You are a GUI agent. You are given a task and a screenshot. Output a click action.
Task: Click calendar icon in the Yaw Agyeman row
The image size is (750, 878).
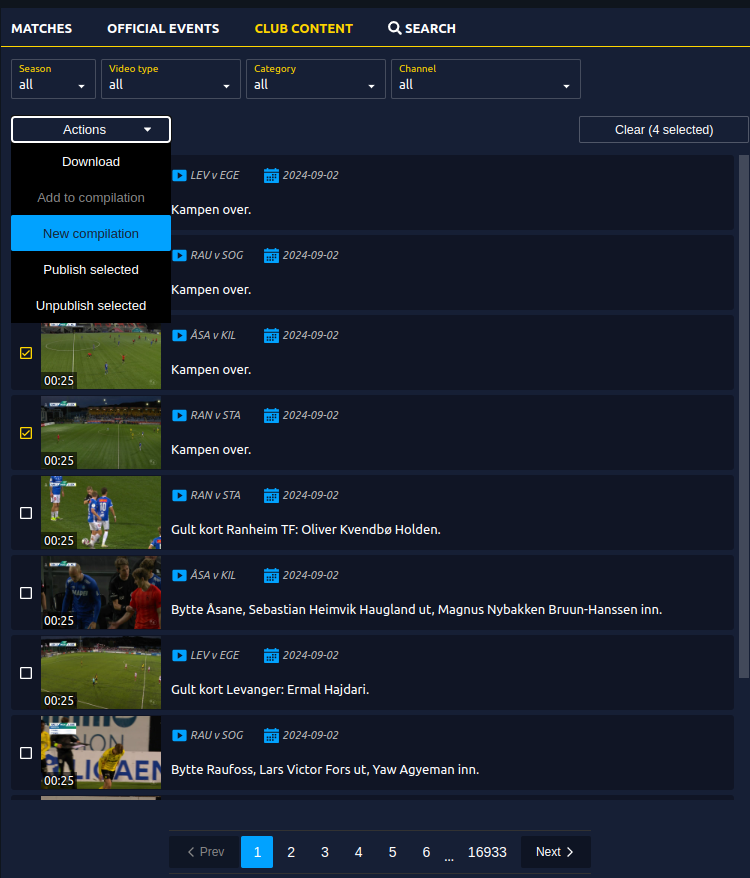[x=271, y=736]
